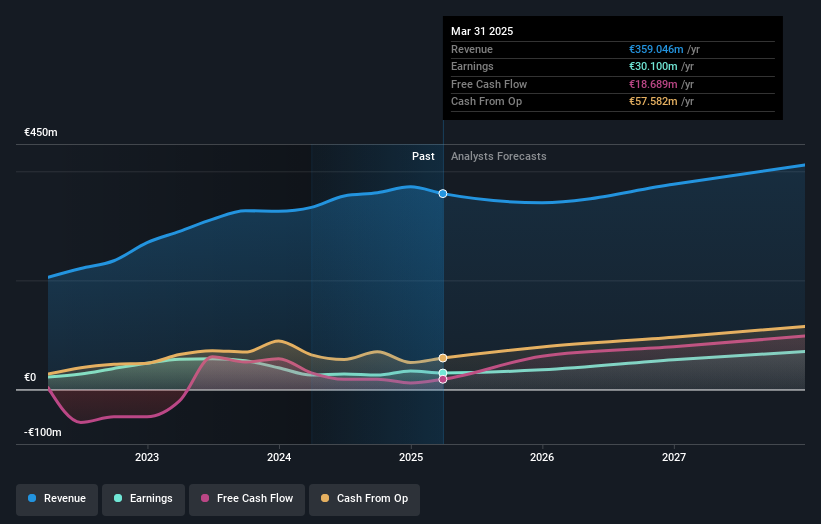Click the Cash From Op orange data point marker
This screenshot has height=524, width=821.
tap(443, 358)
